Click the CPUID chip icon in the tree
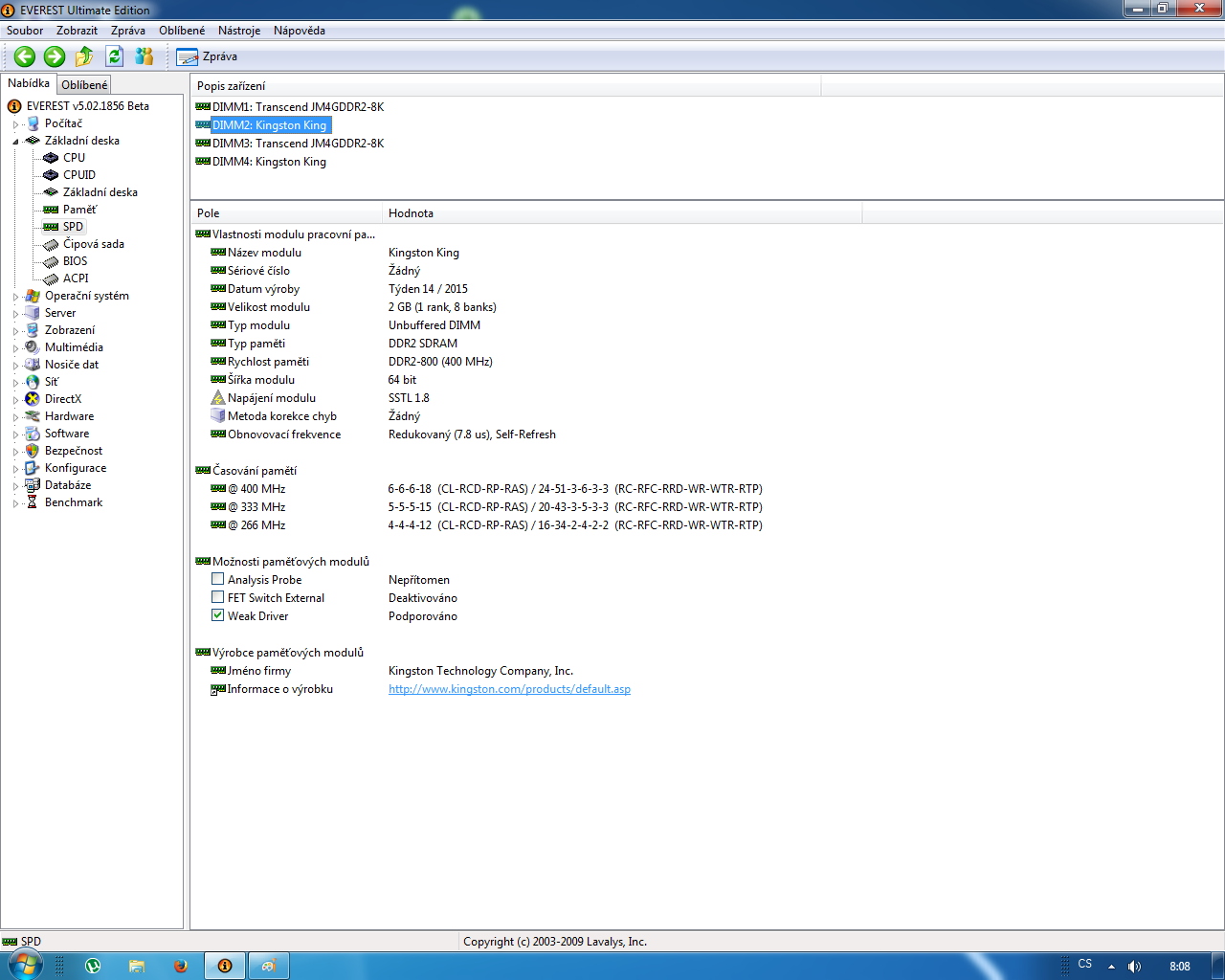The image size is (1225, 980). [x=51, y=175]
